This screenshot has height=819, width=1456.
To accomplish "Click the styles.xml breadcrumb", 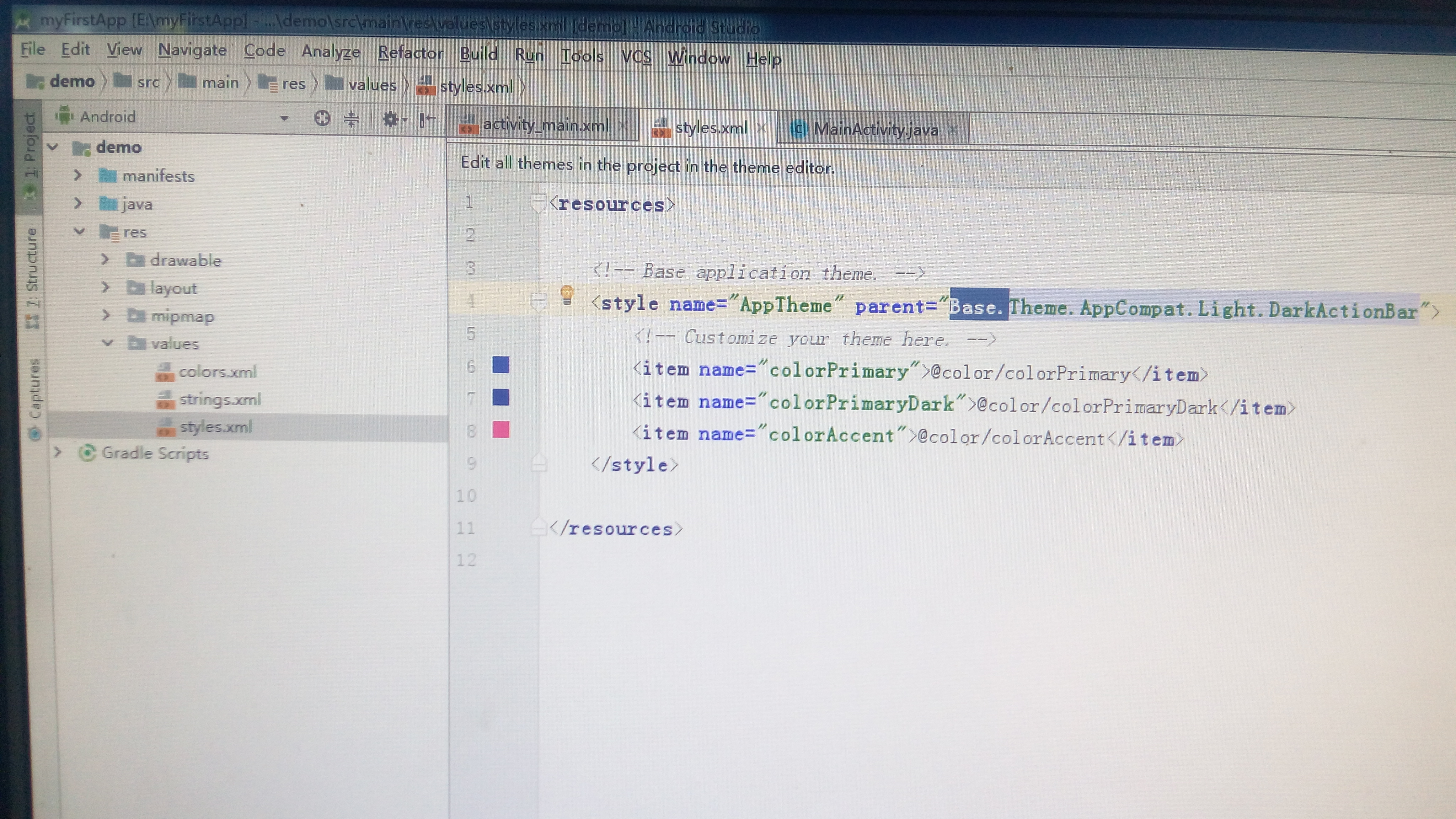I will pyautogui.click(x=465, y=86).
